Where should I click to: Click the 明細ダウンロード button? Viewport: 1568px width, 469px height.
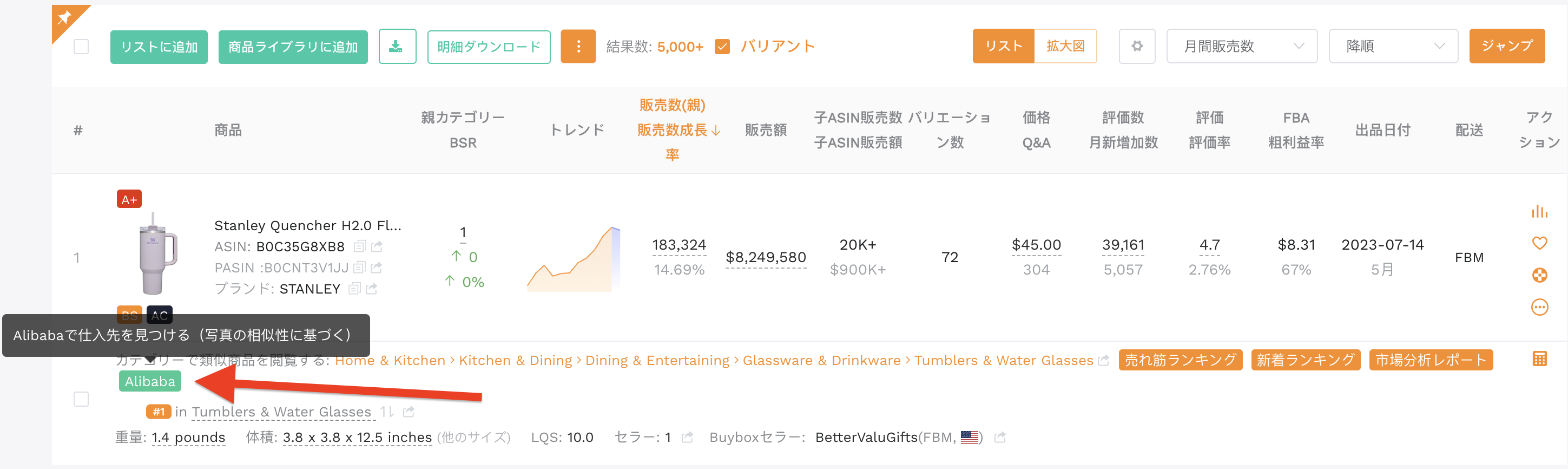pyautogui.click(x=489, y=47)
